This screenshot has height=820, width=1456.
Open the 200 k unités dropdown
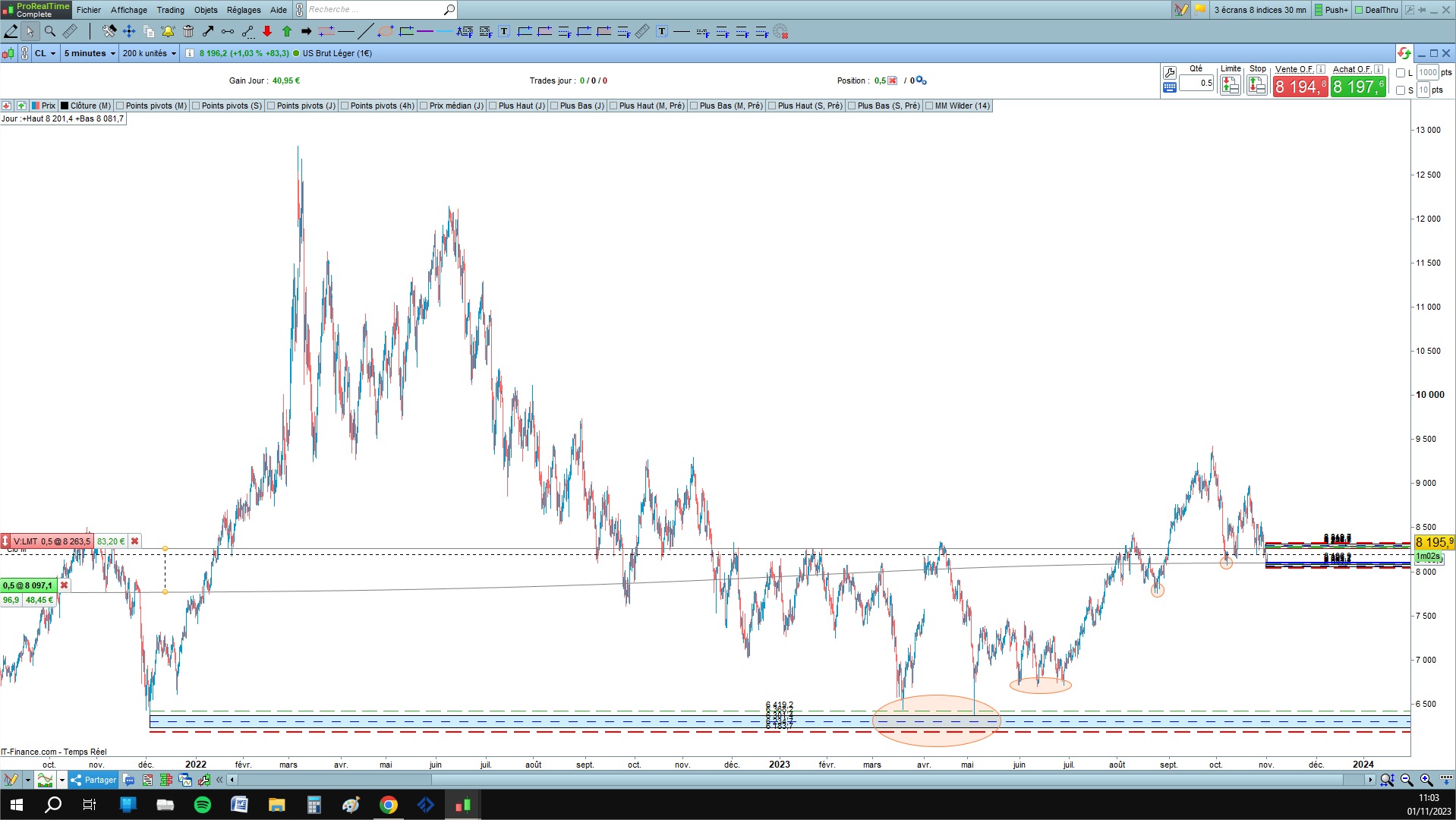[150, 53]
